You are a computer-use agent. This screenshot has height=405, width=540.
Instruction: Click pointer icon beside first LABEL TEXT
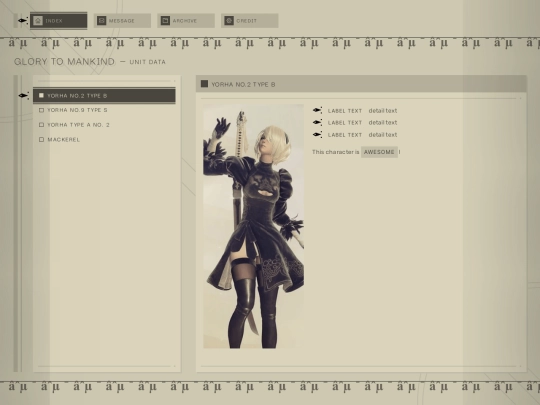[318, 110]
